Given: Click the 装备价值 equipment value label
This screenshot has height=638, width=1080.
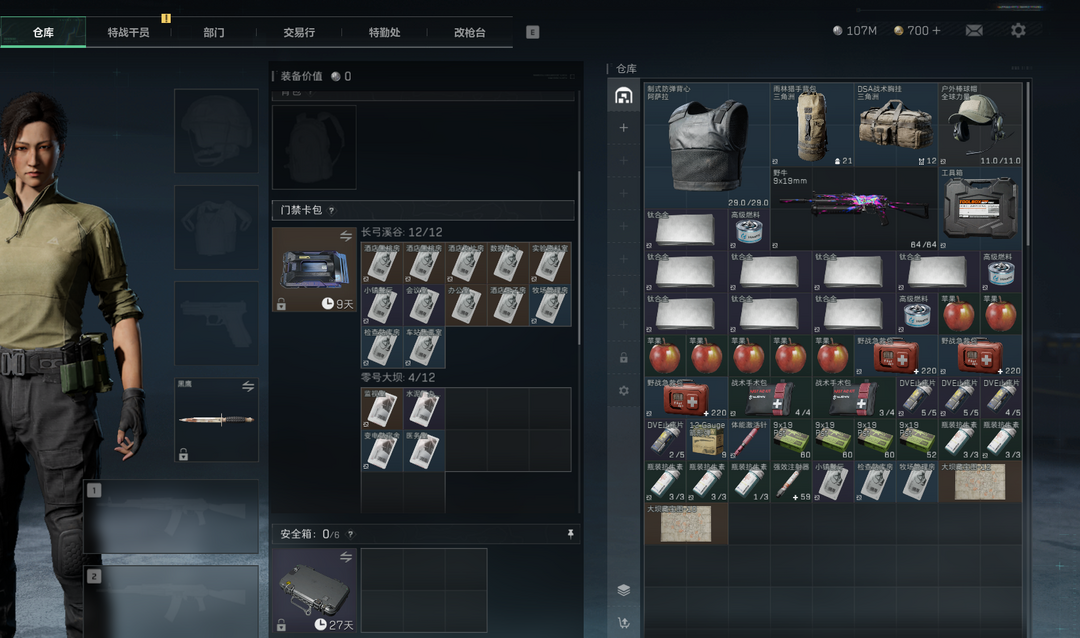Looking at the screenshot, I should click(x=301, y=76).
